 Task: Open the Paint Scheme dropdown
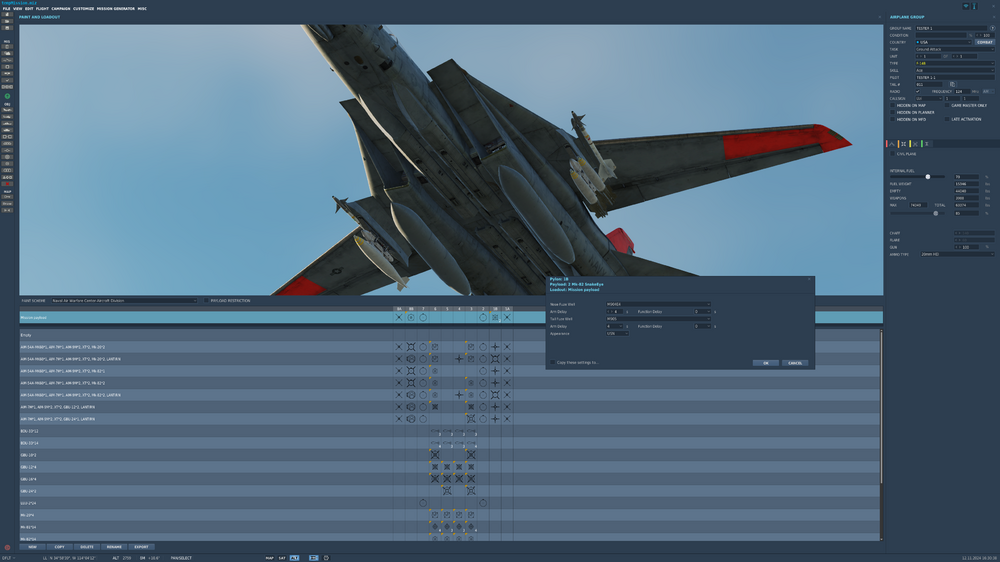coord(124,300)
